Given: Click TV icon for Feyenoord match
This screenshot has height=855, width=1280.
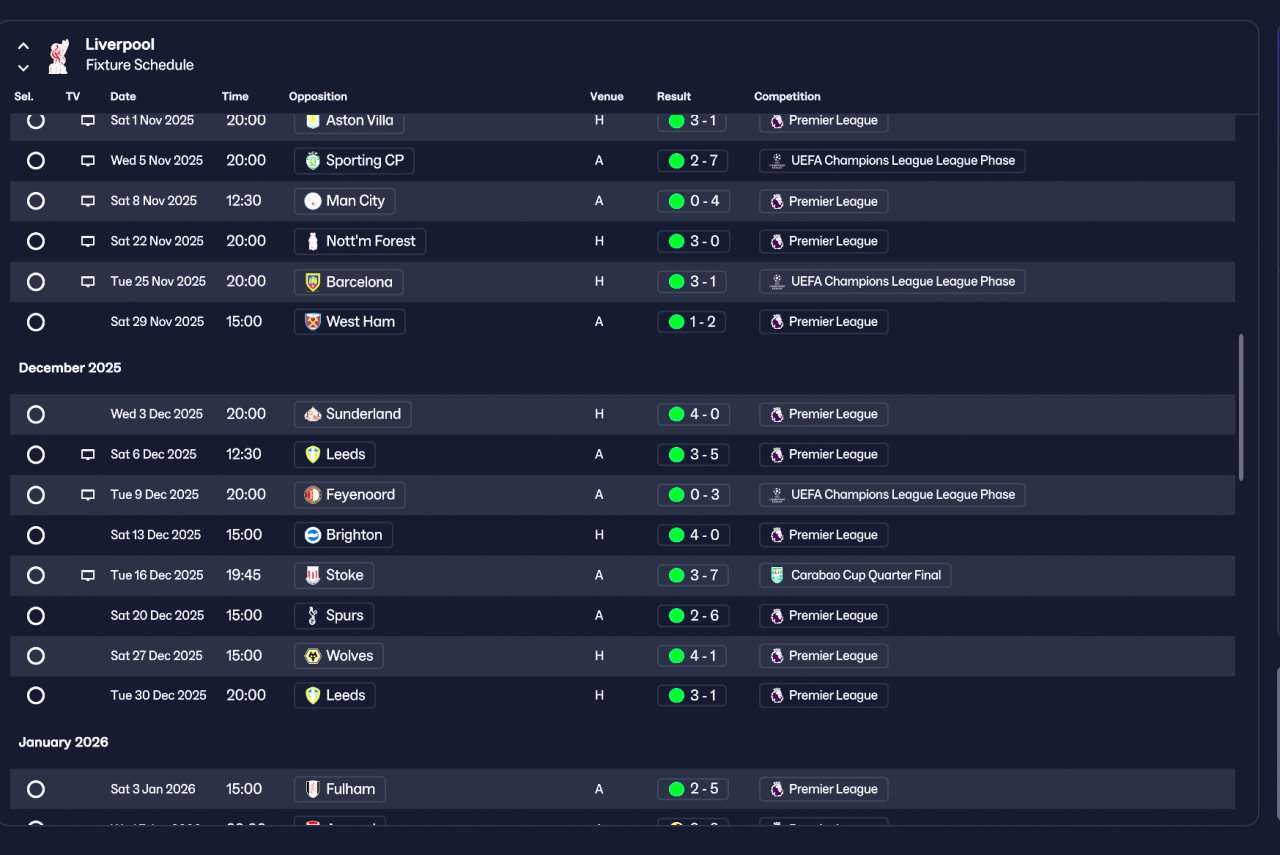Looking at the screenshot, I should (x=88, y=495).
